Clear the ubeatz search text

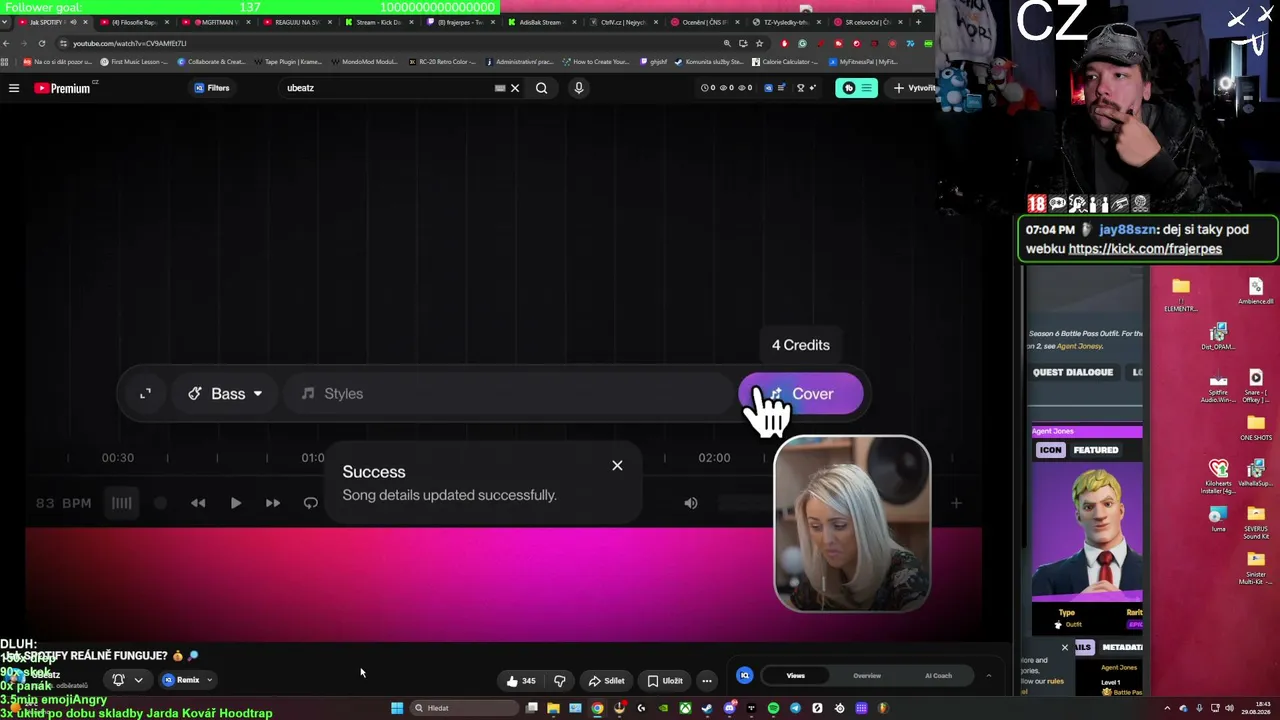tap(515, 88)
